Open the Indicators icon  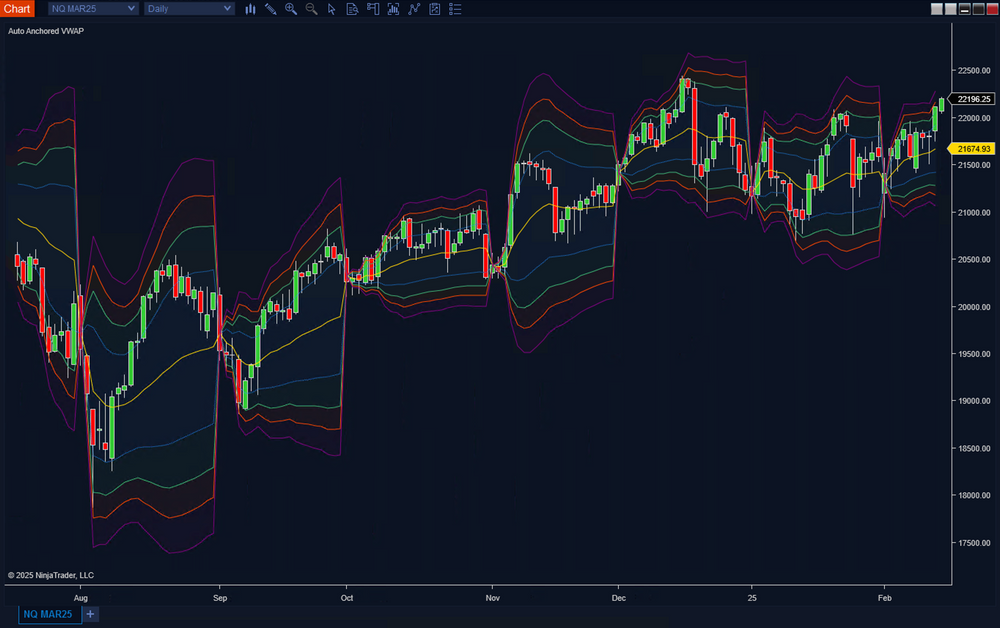point(392,9)
